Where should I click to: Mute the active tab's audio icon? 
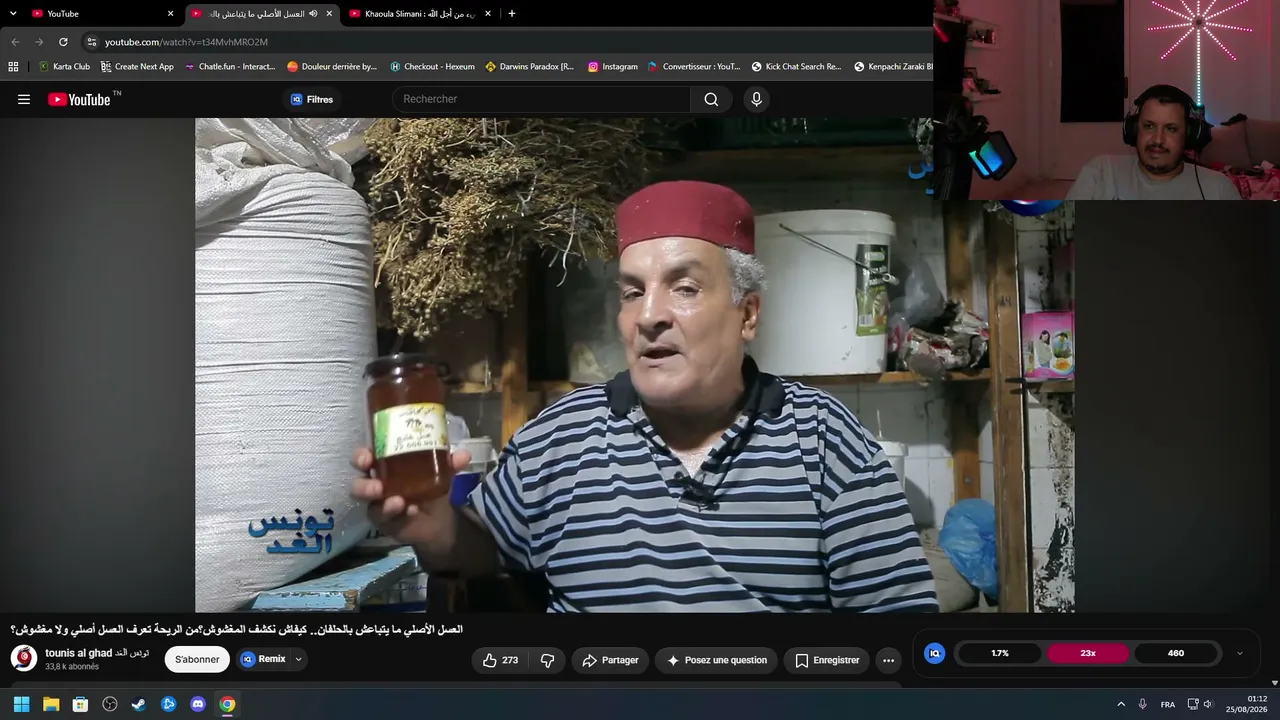(313, 14)
